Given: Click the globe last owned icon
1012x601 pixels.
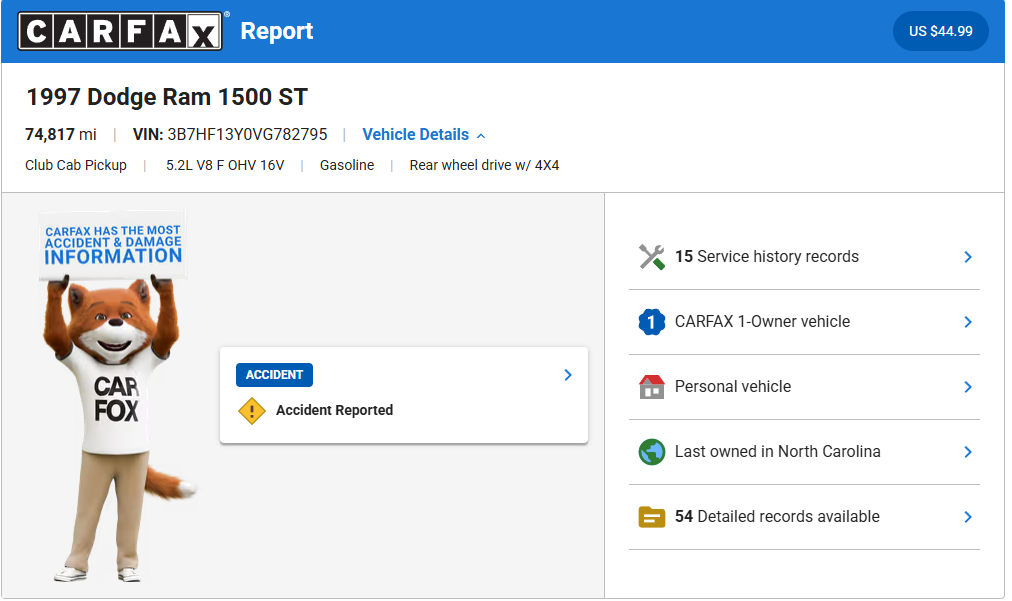Looking at the screenshot, I should pyautogui.click(x=652, y=452).
